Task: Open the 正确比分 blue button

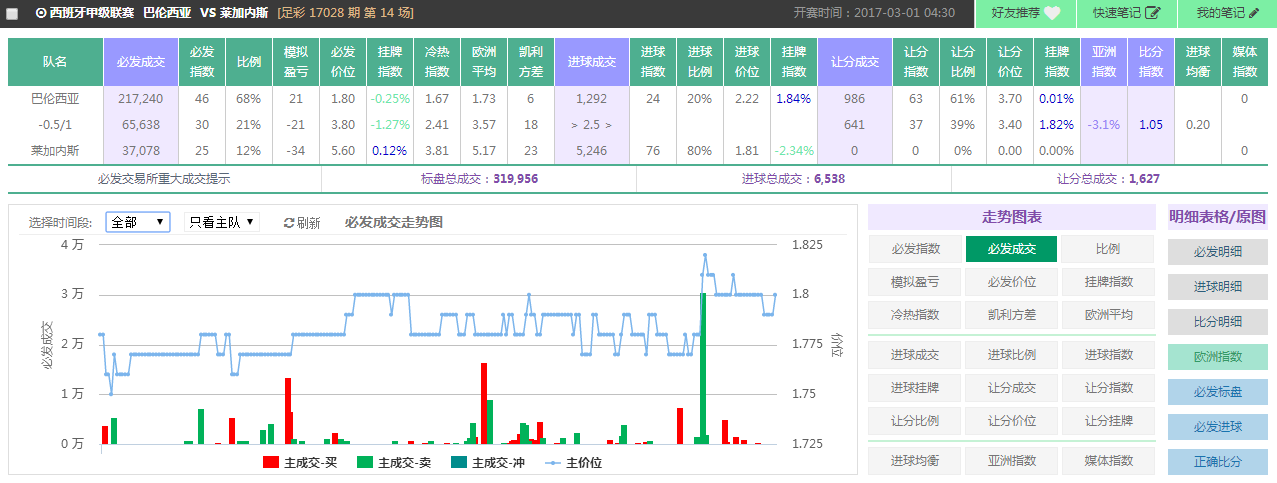Action: 1217,462
